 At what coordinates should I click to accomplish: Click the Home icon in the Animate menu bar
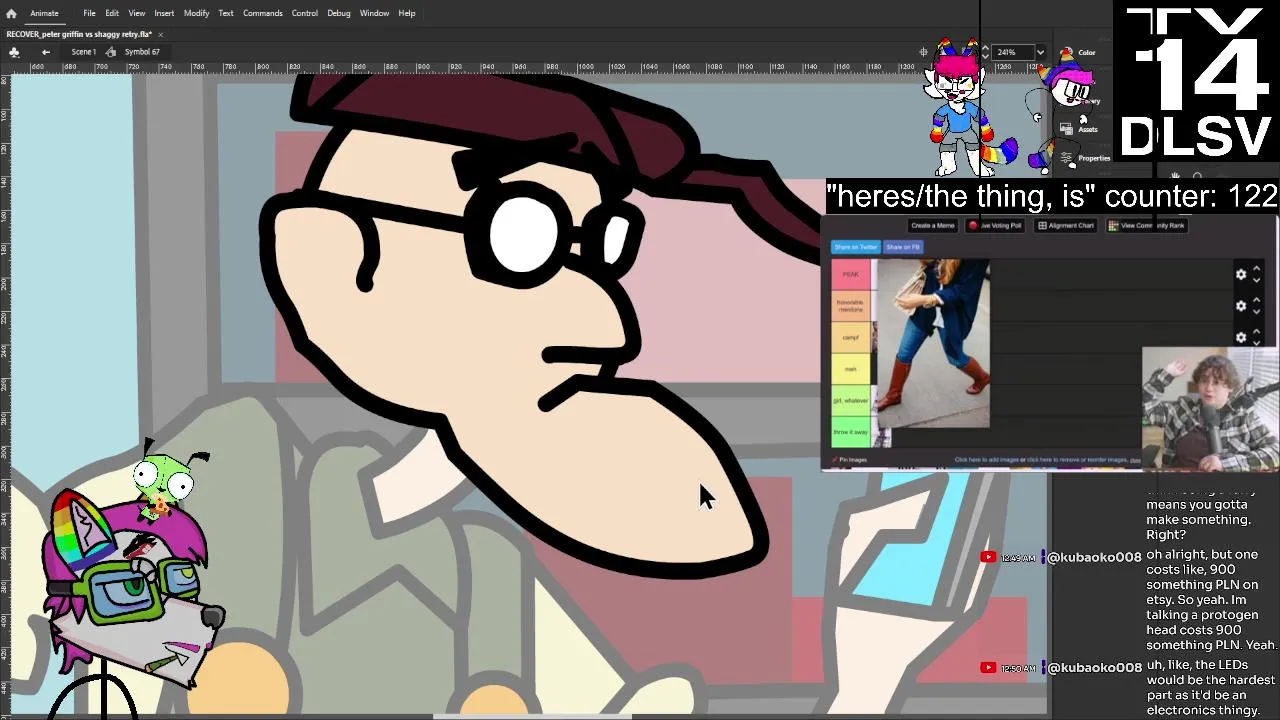(11, 13)
